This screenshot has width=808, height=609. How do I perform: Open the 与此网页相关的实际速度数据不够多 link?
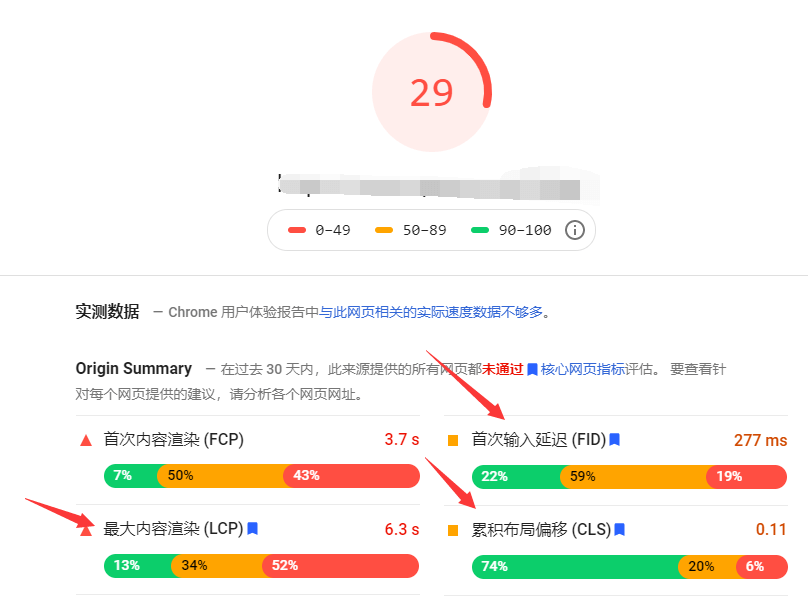point(431,312)
